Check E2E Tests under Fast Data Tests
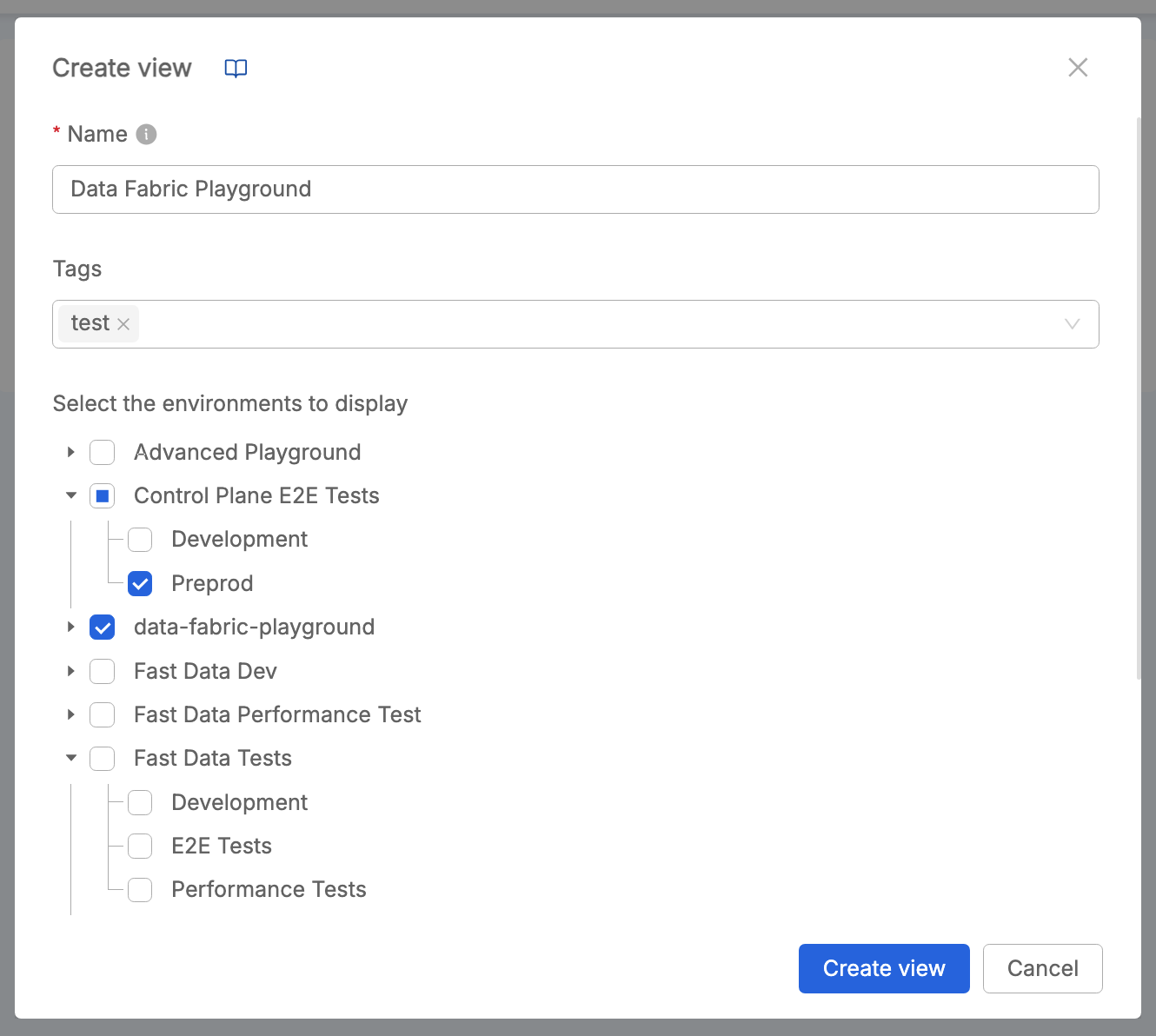 tap(140, 846)
